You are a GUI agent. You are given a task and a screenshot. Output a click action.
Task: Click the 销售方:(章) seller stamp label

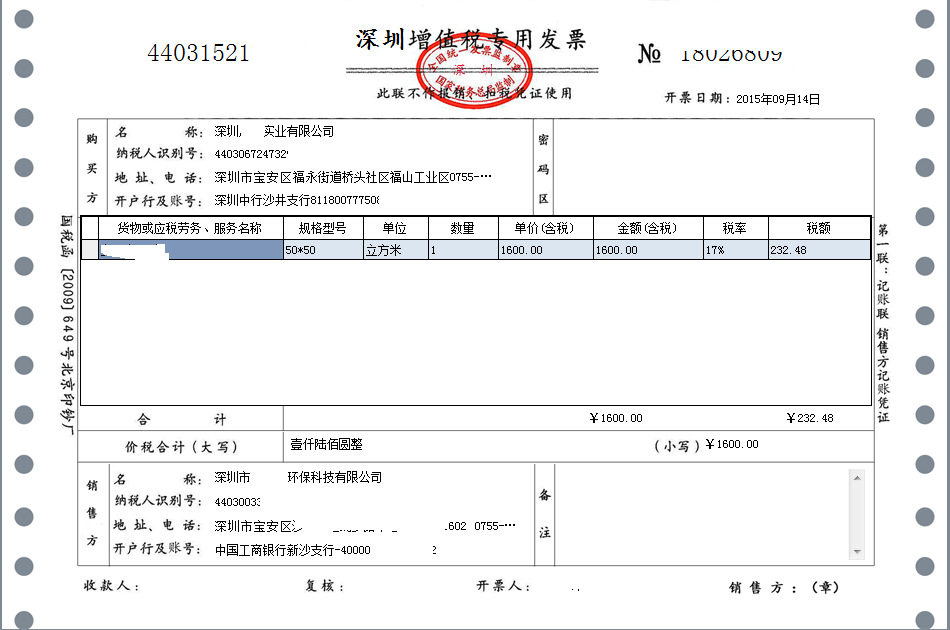[x=785, y=587]
